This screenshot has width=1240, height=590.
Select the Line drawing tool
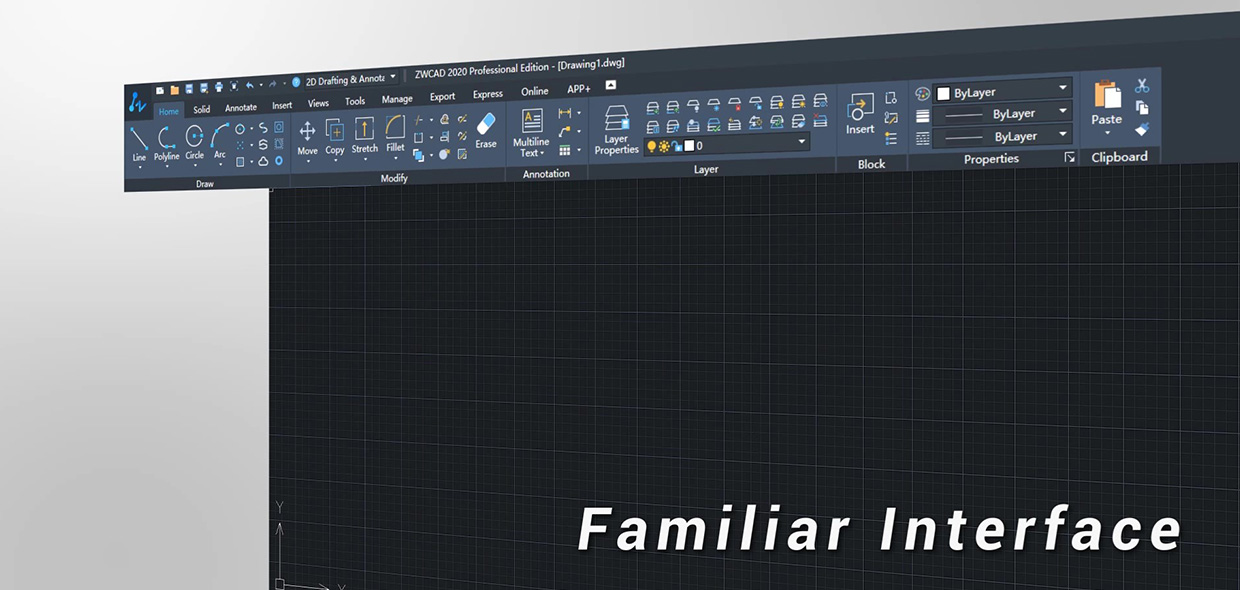139,141
